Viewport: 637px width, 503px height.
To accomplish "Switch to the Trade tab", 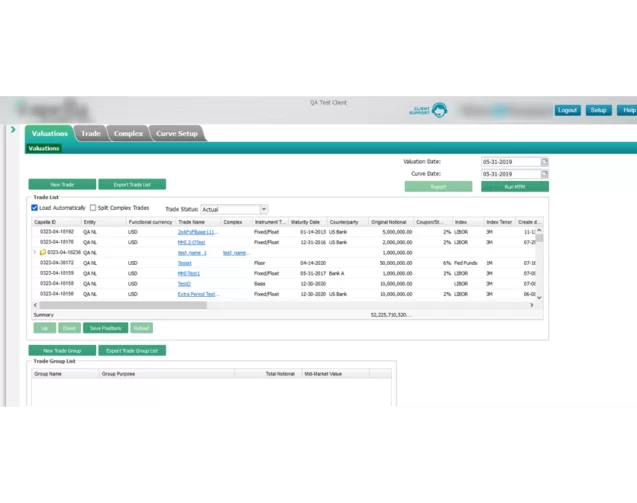I will click(x=91, y=133).
